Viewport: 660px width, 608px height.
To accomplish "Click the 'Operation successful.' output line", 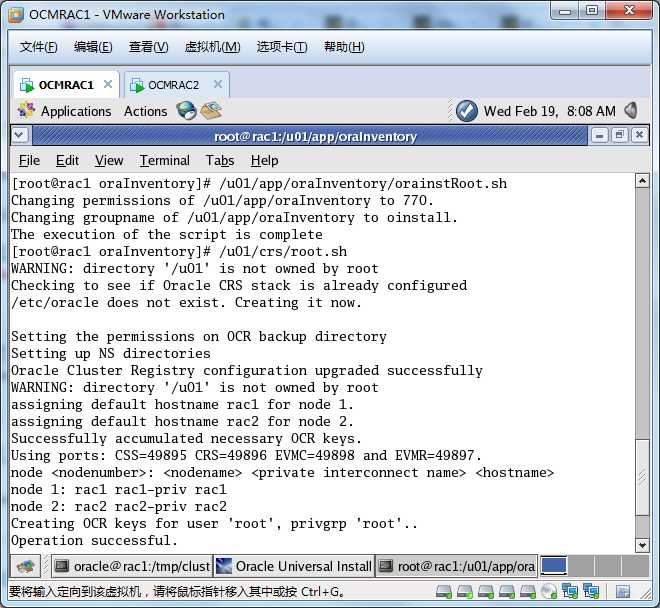I will [x=94, y=540].
